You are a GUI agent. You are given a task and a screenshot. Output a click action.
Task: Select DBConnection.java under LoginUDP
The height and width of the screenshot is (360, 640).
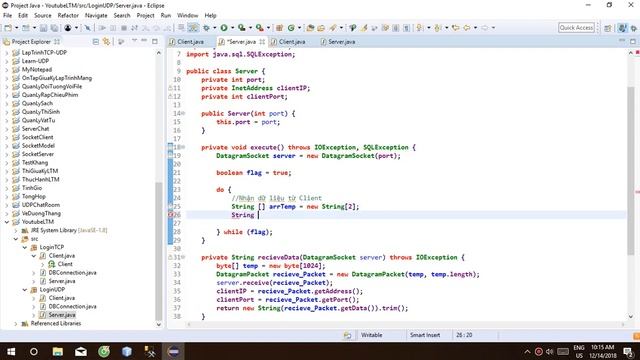[x=72, y=307]
